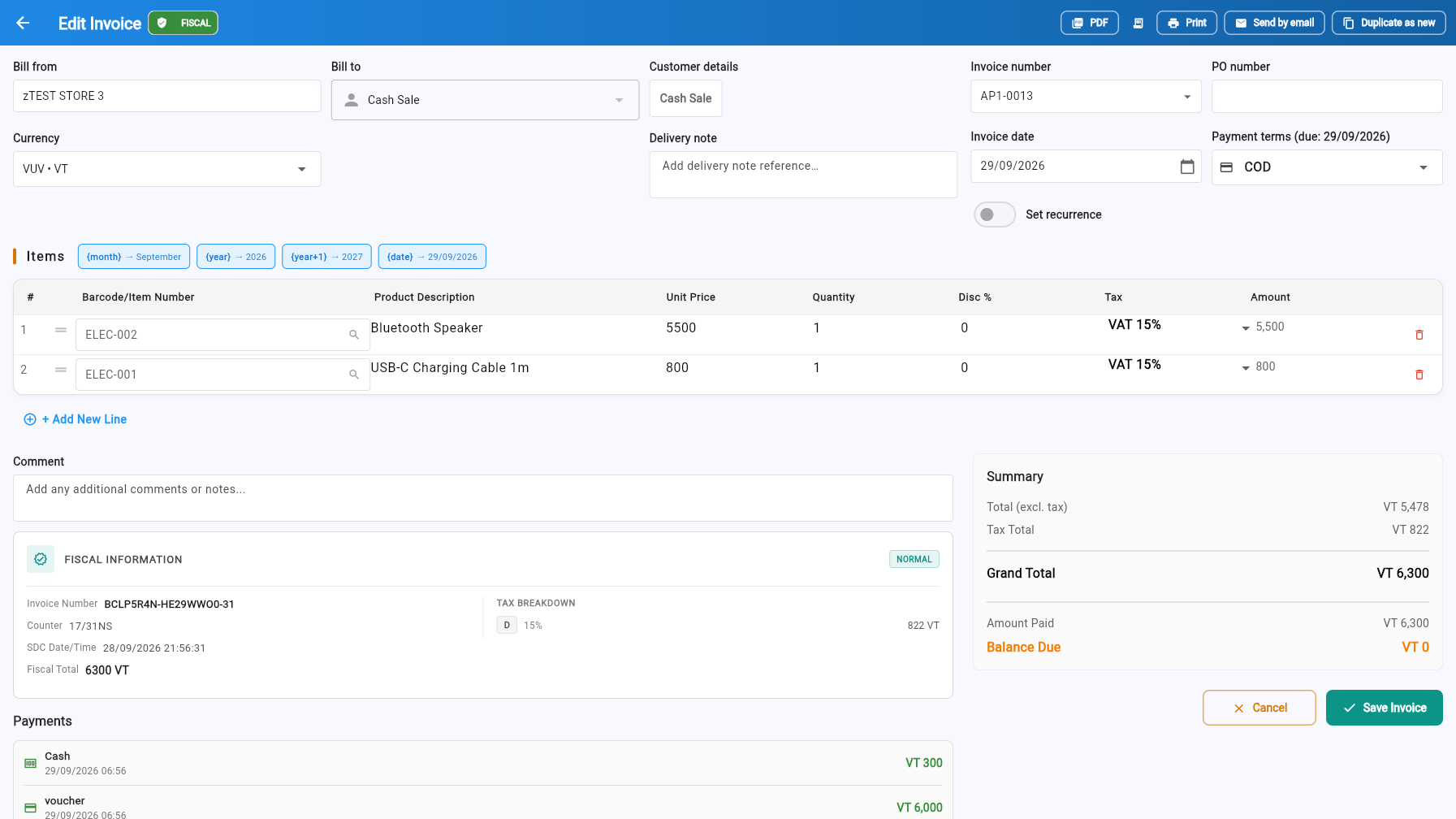1456x819 pixels.
Task: Click the Delivery note text area
Action: [803, 175]
